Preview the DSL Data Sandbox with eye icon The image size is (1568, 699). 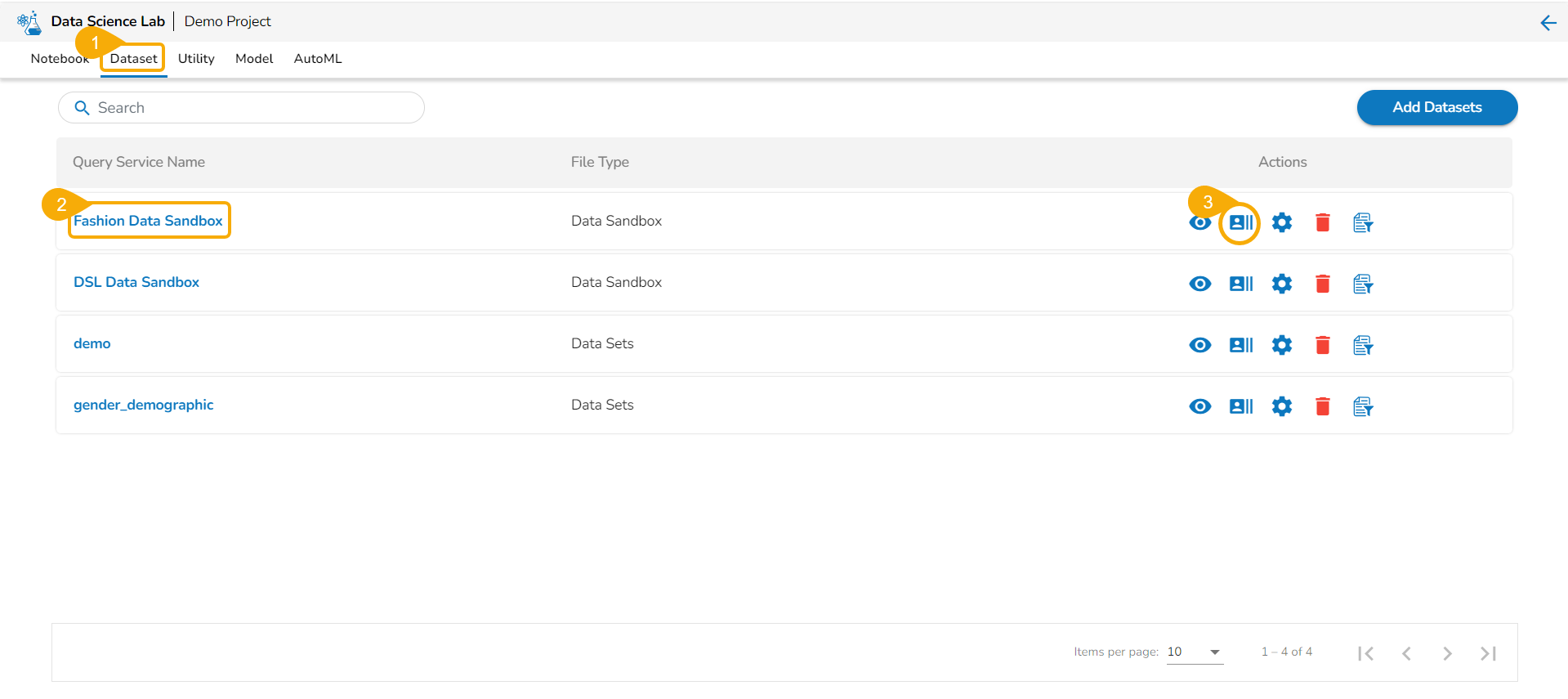point(1199,284)
